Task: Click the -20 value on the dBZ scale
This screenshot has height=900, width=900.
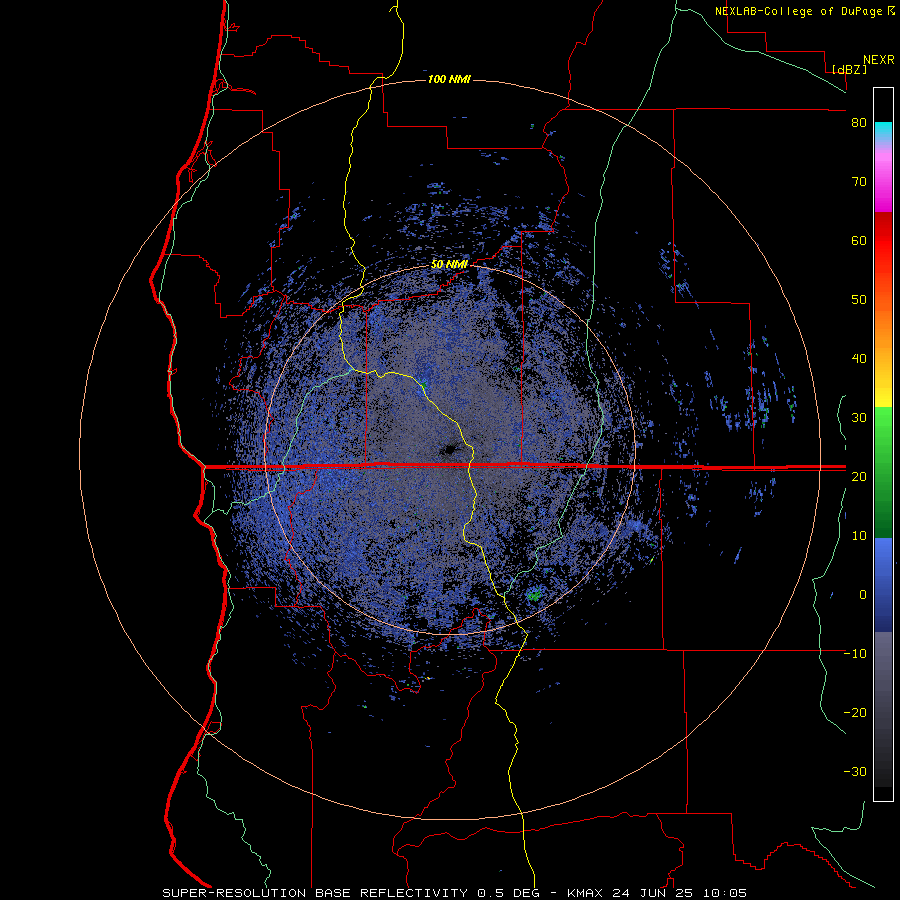Action: click(855, 712)
